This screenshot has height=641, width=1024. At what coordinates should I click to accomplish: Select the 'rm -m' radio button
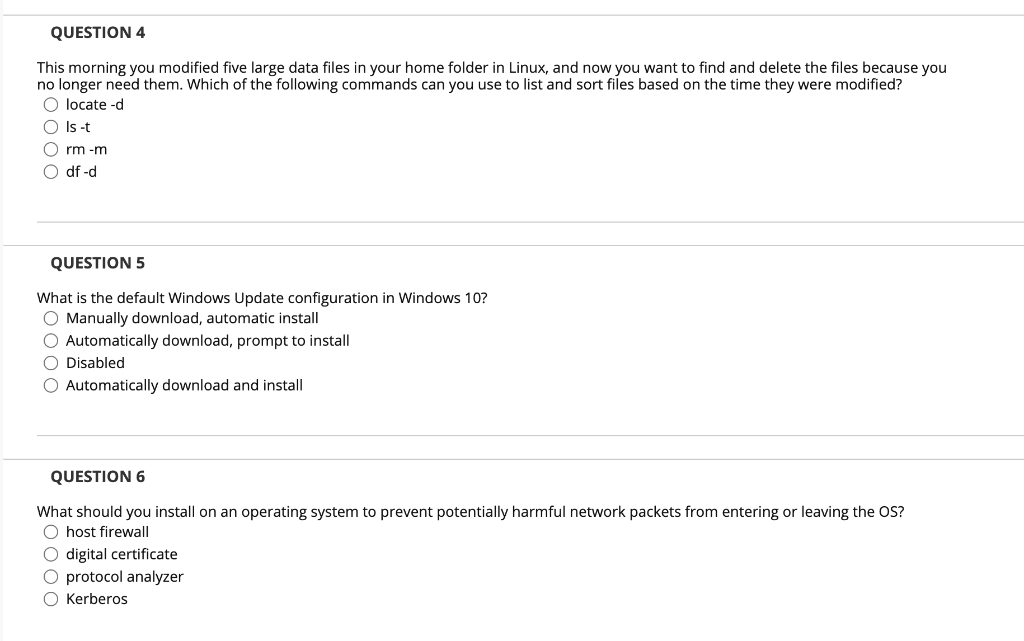(51, 149)
